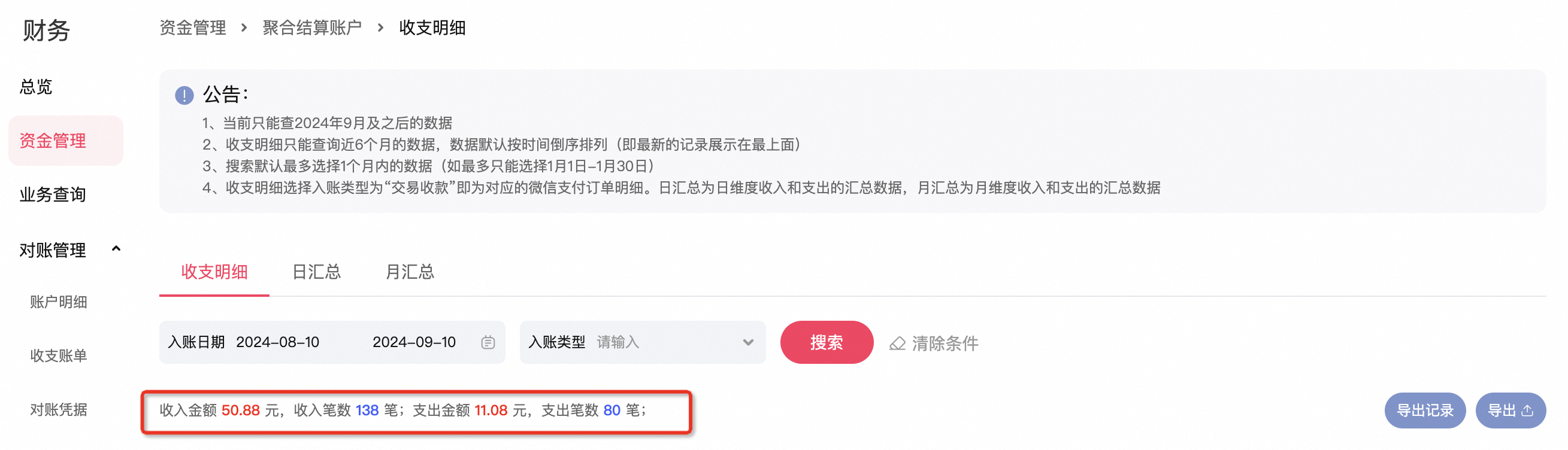This screenshot has height=450, width=1568.
Task: Select 总览 in the left sidebar
Action: 35,86
